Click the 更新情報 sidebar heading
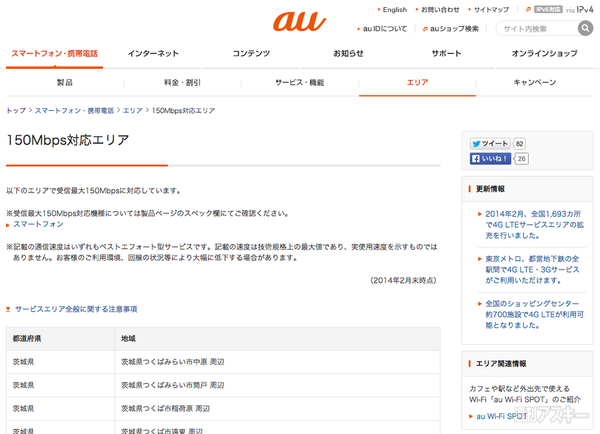This screenshot has height=434, width=600. [x=490, y=189]
